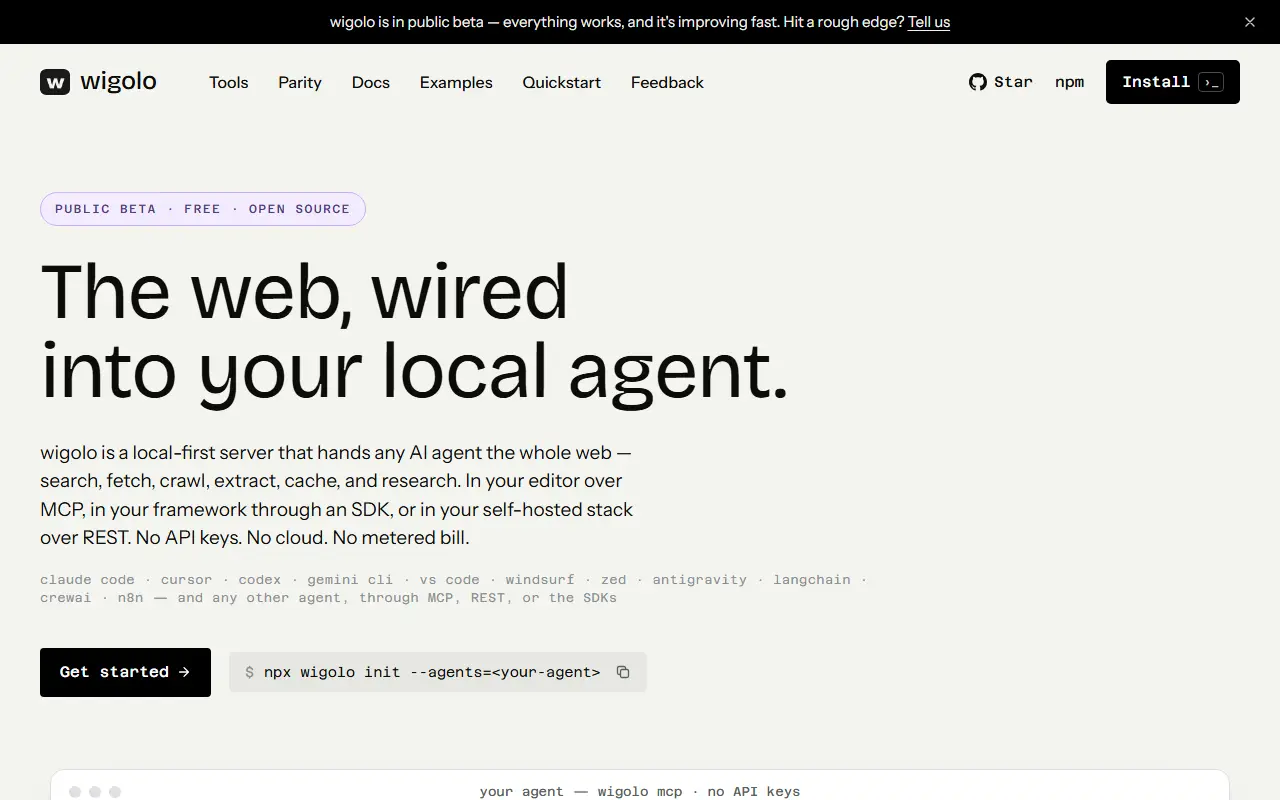Open the Parity nav item
The image size is (1280, 800).
pyautogui.click(x=300, y=82)
